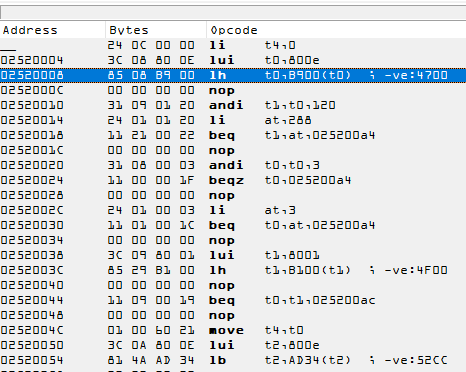The image size is (466, 372).
Task: Select the row at address 0252000C
Action: click(233, 90)
